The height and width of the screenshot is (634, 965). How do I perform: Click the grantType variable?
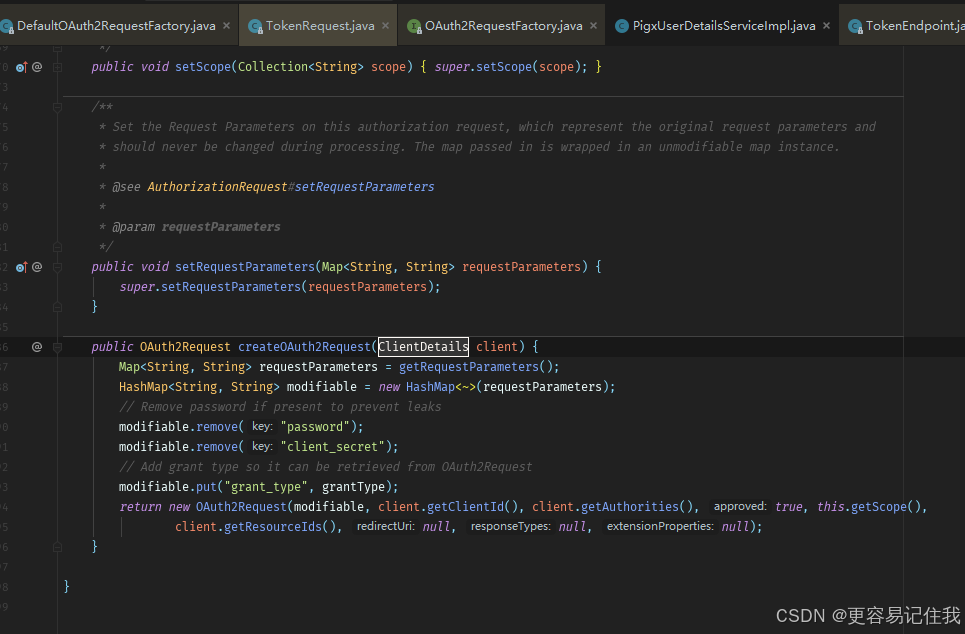[x=353, y=487]
